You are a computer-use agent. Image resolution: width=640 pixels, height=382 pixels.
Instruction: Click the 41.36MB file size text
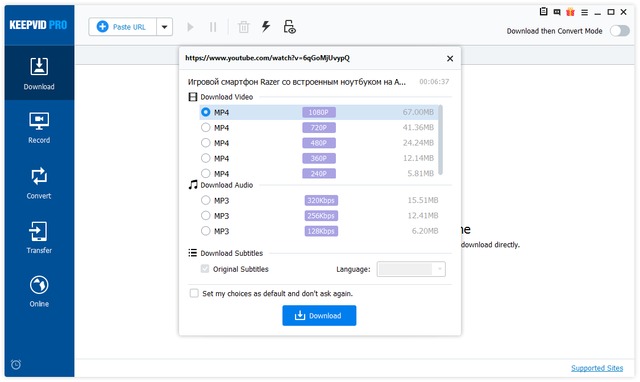[x=418, y=127]
